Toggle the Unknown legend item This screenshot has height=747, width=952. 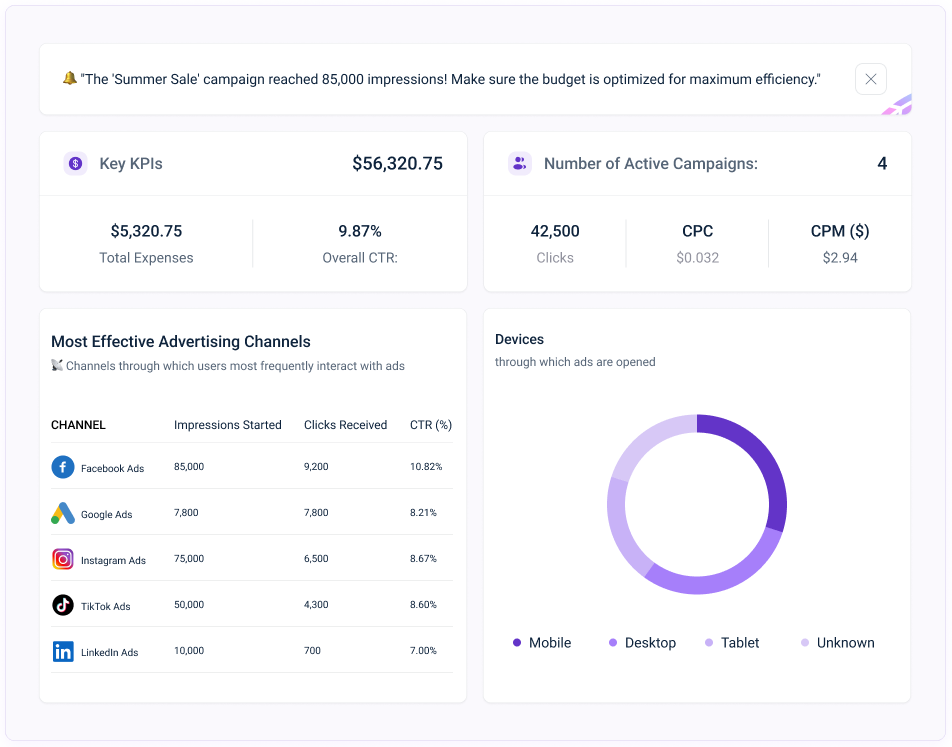coord(837,643)
